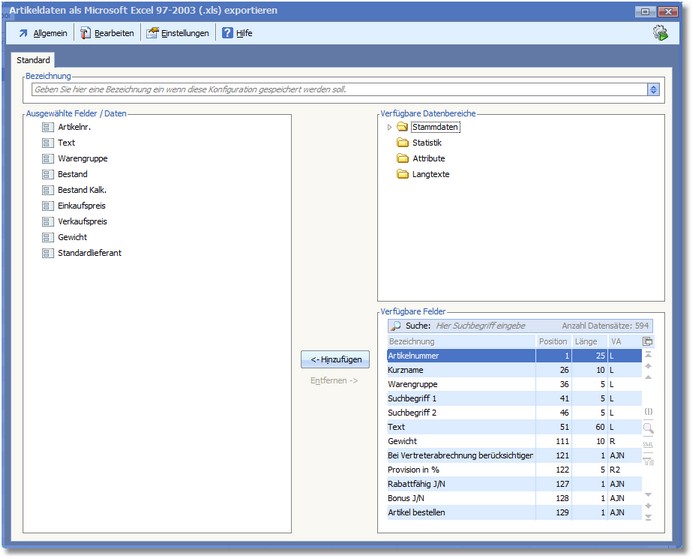
Task: Click the column chooser icon in the table header
Action: point(648,341)
